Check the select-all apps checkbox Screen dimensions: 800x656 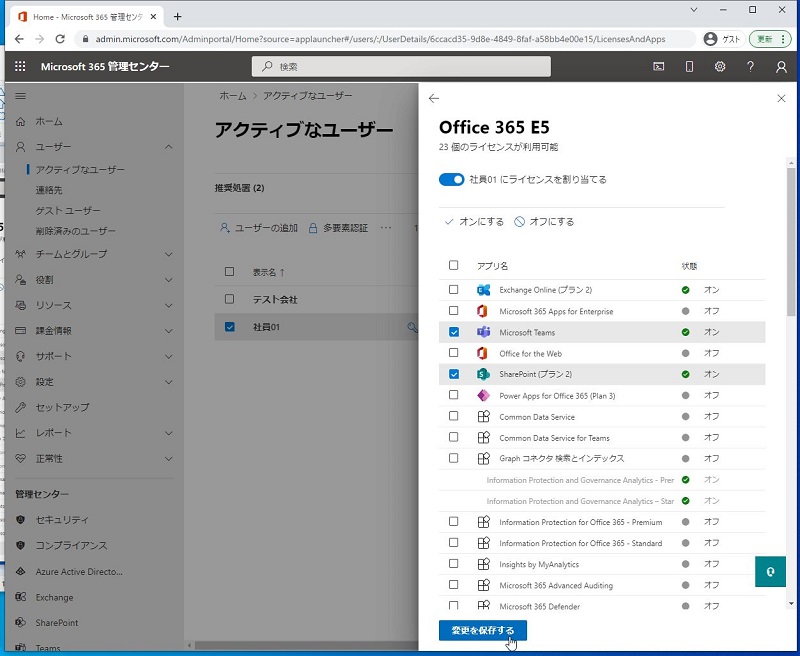(454, 265)
